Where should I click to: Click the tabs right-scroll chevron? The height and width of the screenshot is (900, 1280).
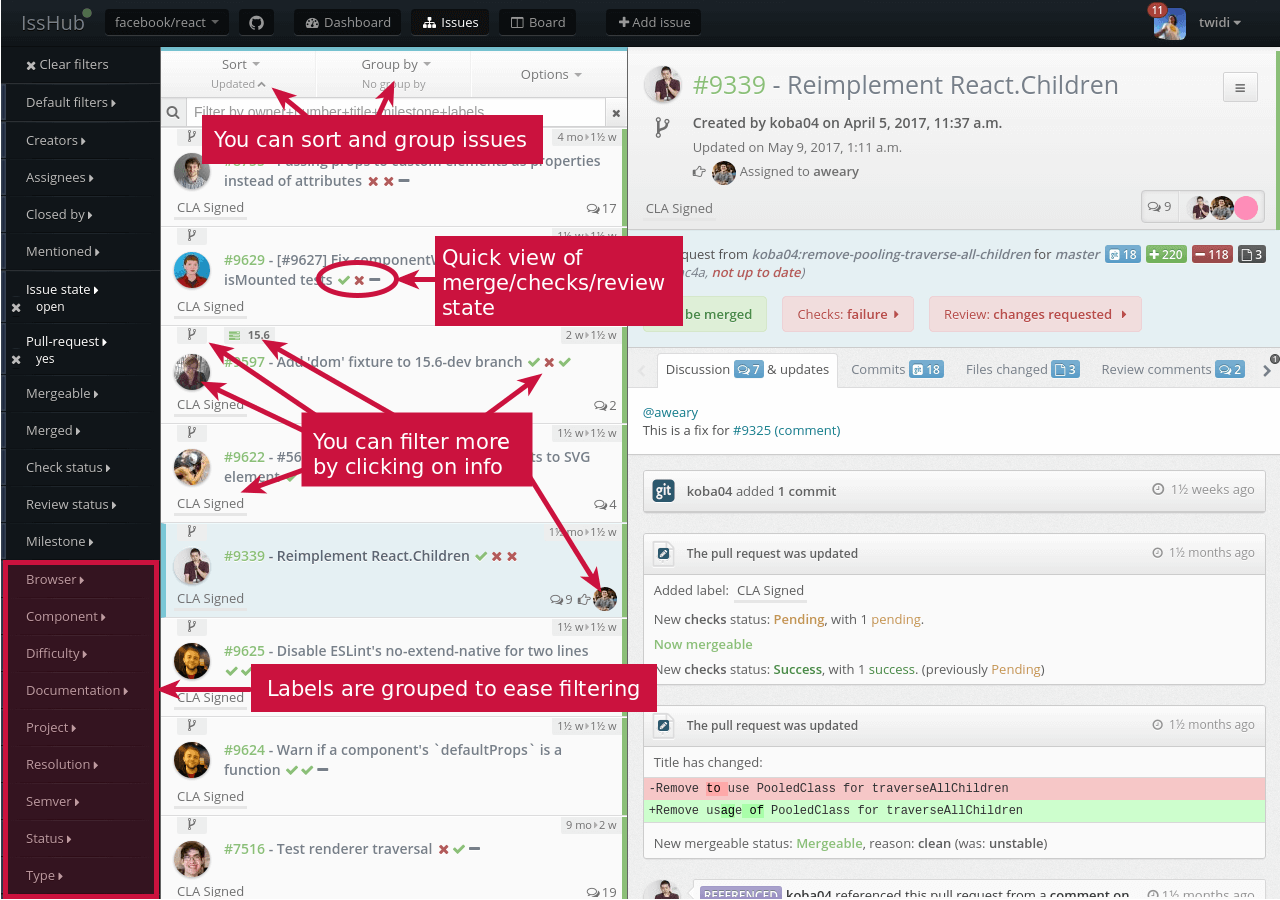tap(1268, 370)
